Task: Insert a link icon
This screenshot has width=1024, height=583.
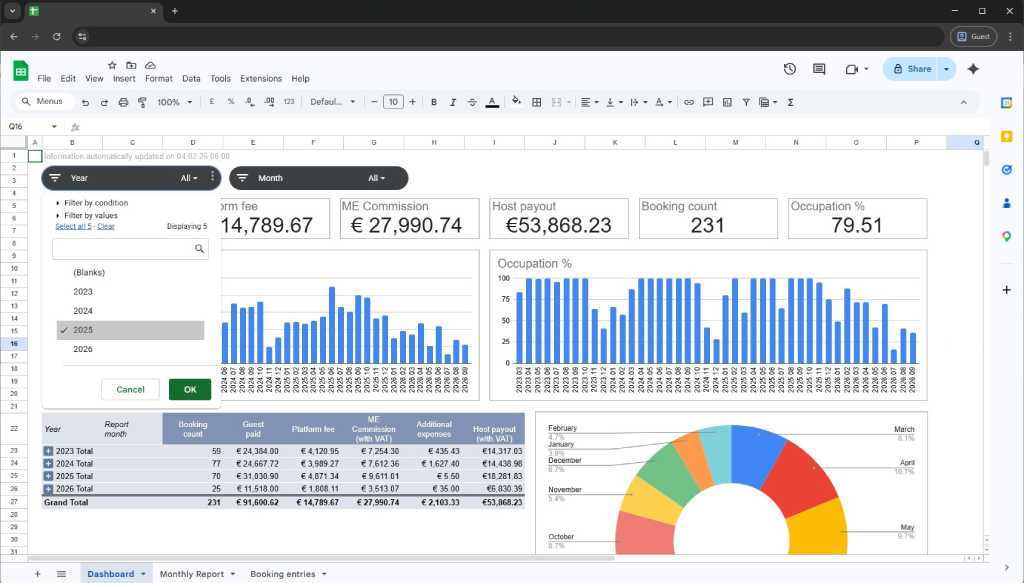Action: [x=688, y=102]
